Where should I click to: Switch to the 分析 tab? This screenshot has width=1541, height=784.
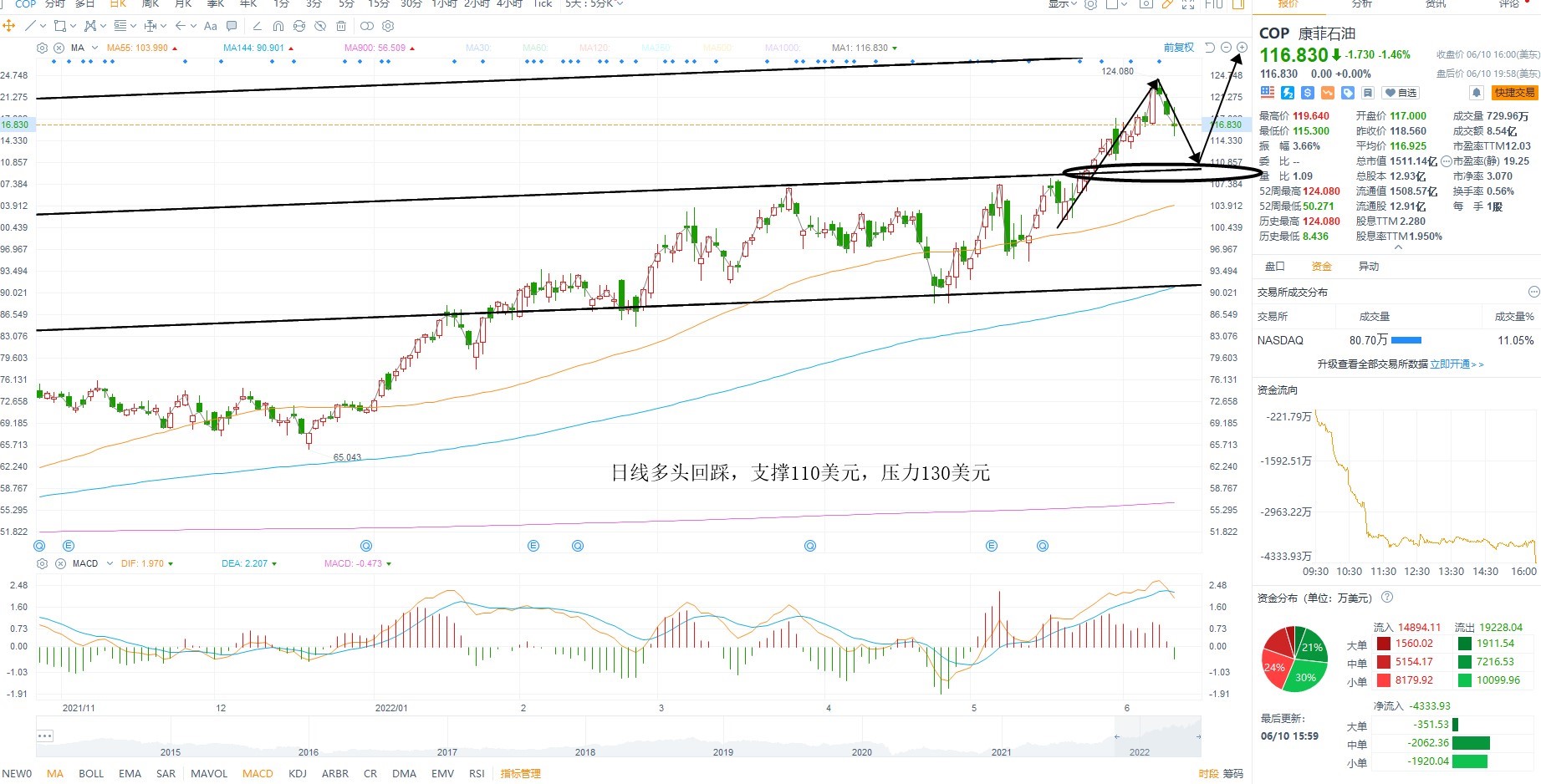click(1362, 4)
